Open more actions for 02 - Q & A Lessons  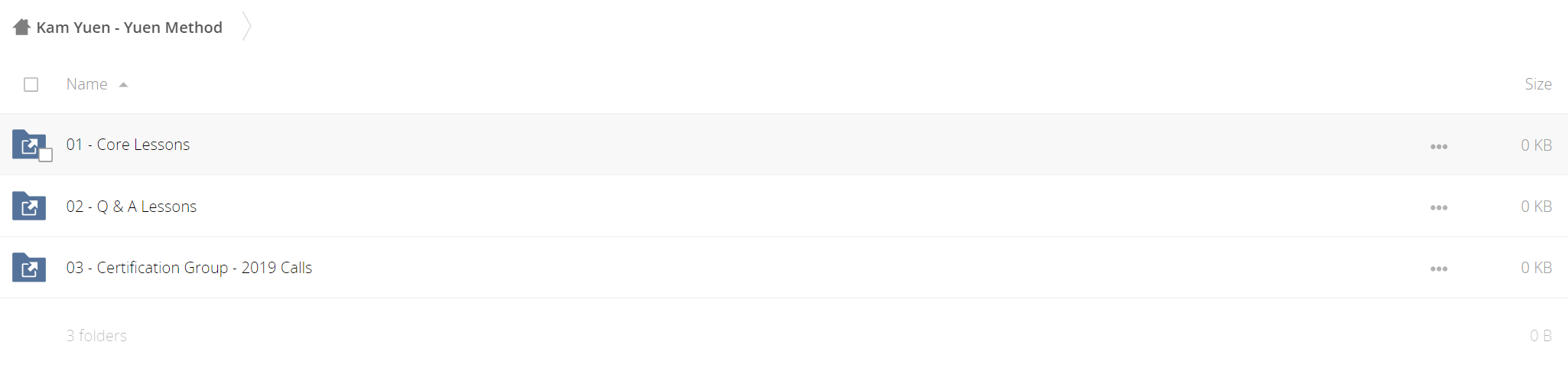[x=1439, y=207]
